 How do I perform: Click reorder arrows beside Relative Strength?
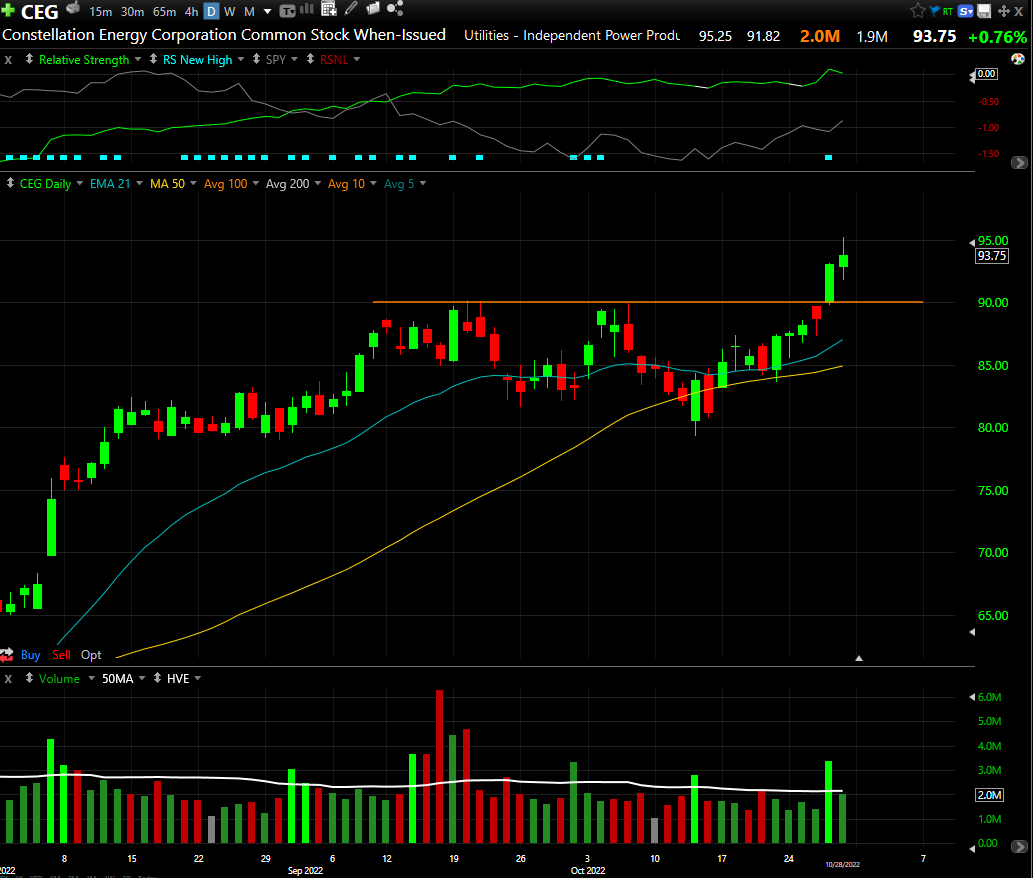pyautogui.click(x=29, y=59)
